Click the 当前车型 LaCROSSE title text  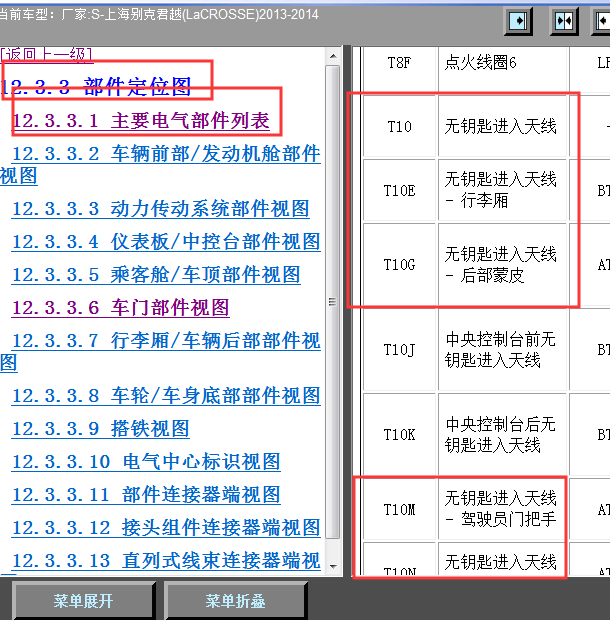click(159, 15)
